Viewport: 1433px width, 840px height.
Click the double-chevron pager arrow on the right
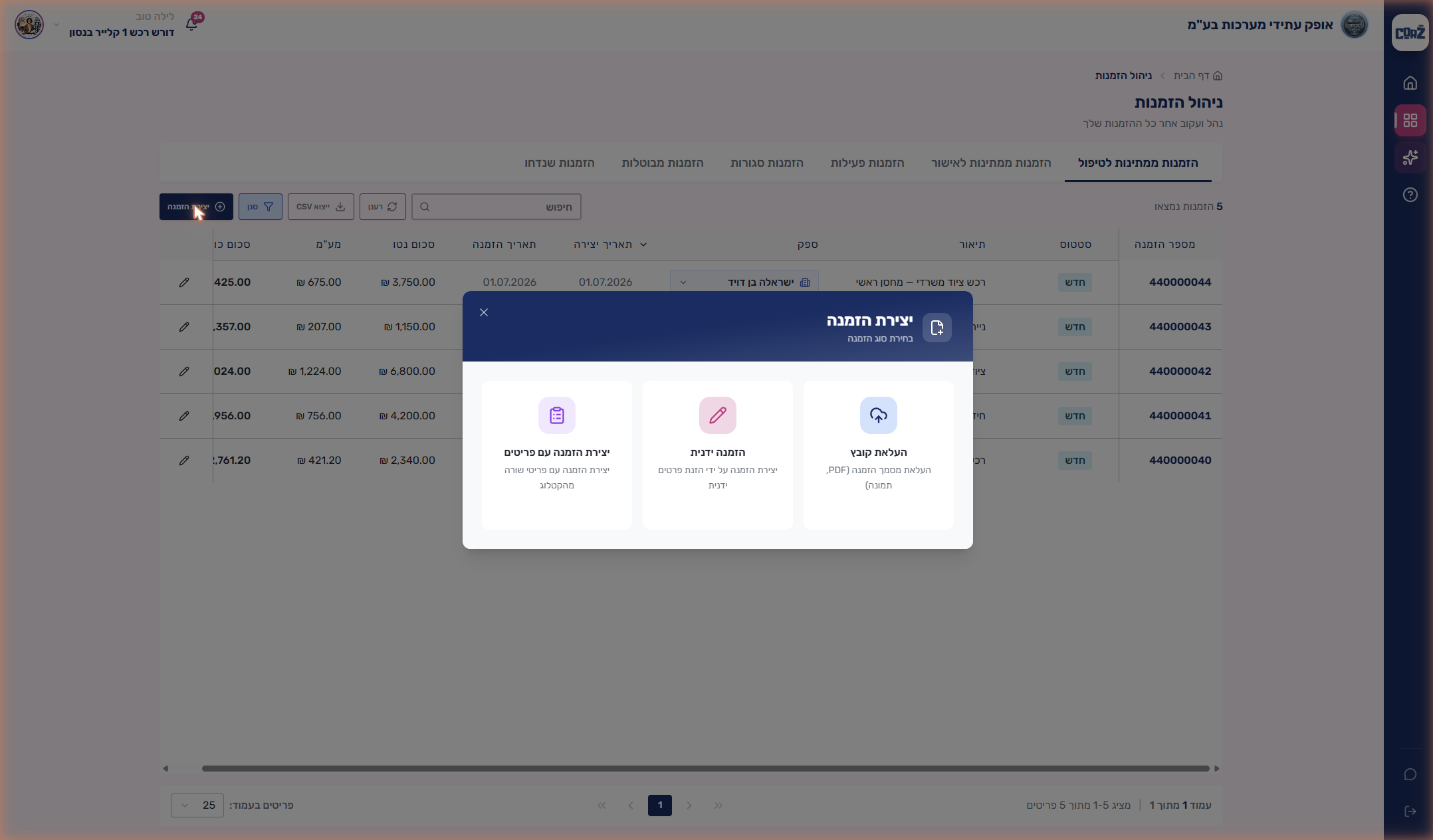(718, 805)
